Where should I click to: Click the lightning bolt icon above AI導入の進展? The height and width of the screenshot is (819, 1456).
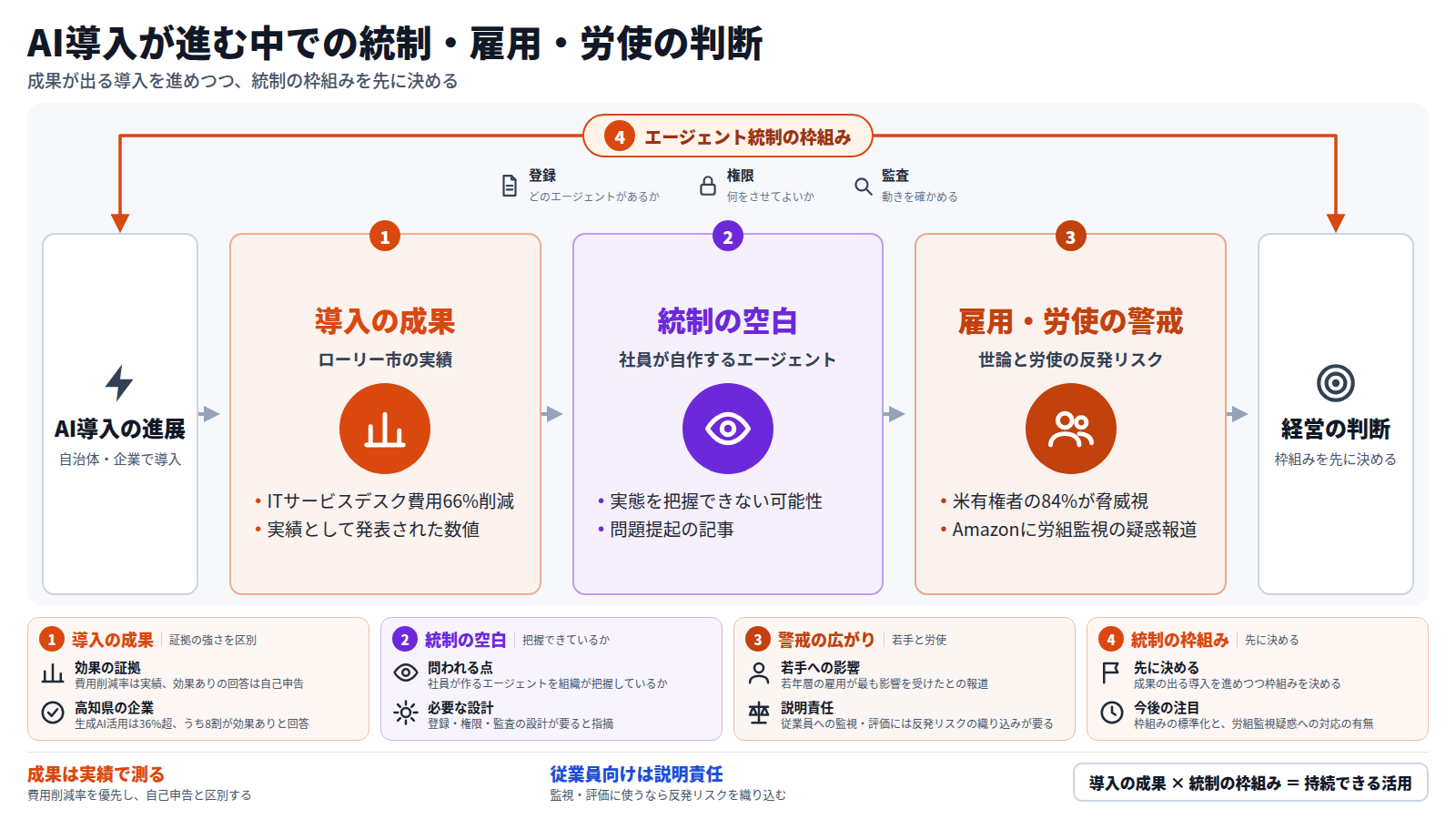click(x=119, y=383)
